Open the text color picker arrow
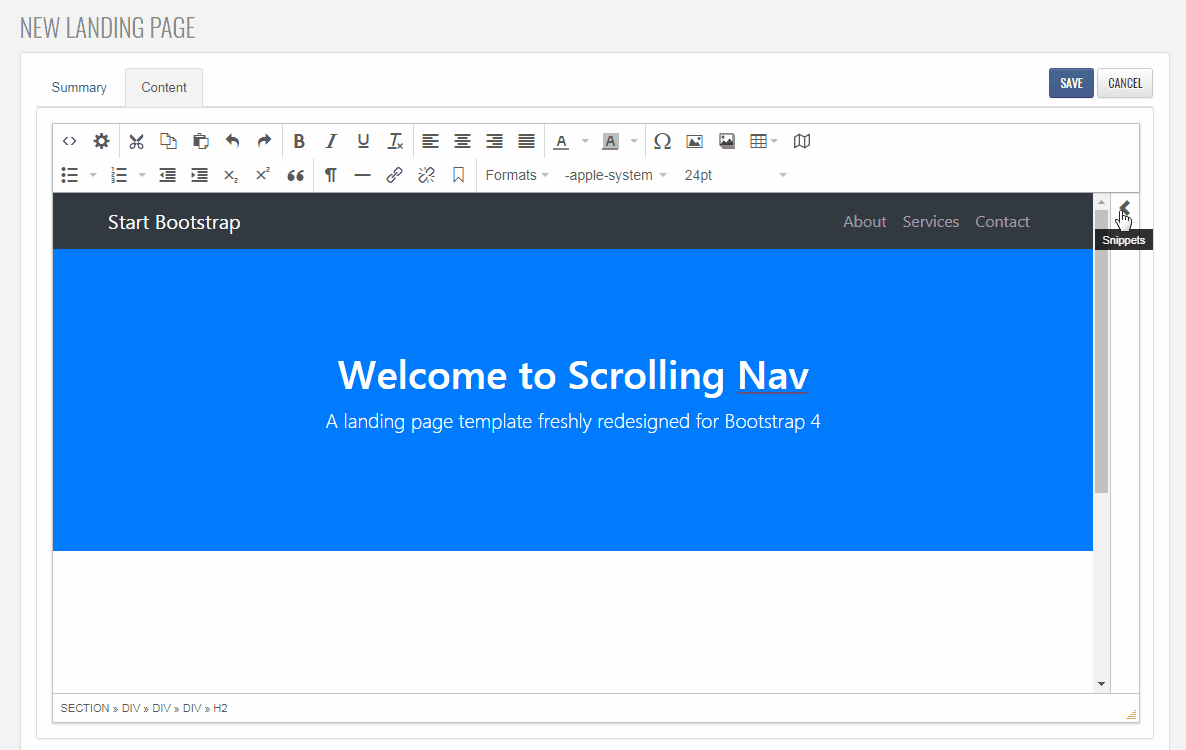Image resolution: width=1186 pixels, height=750 pixels. [x=585, y=141]
